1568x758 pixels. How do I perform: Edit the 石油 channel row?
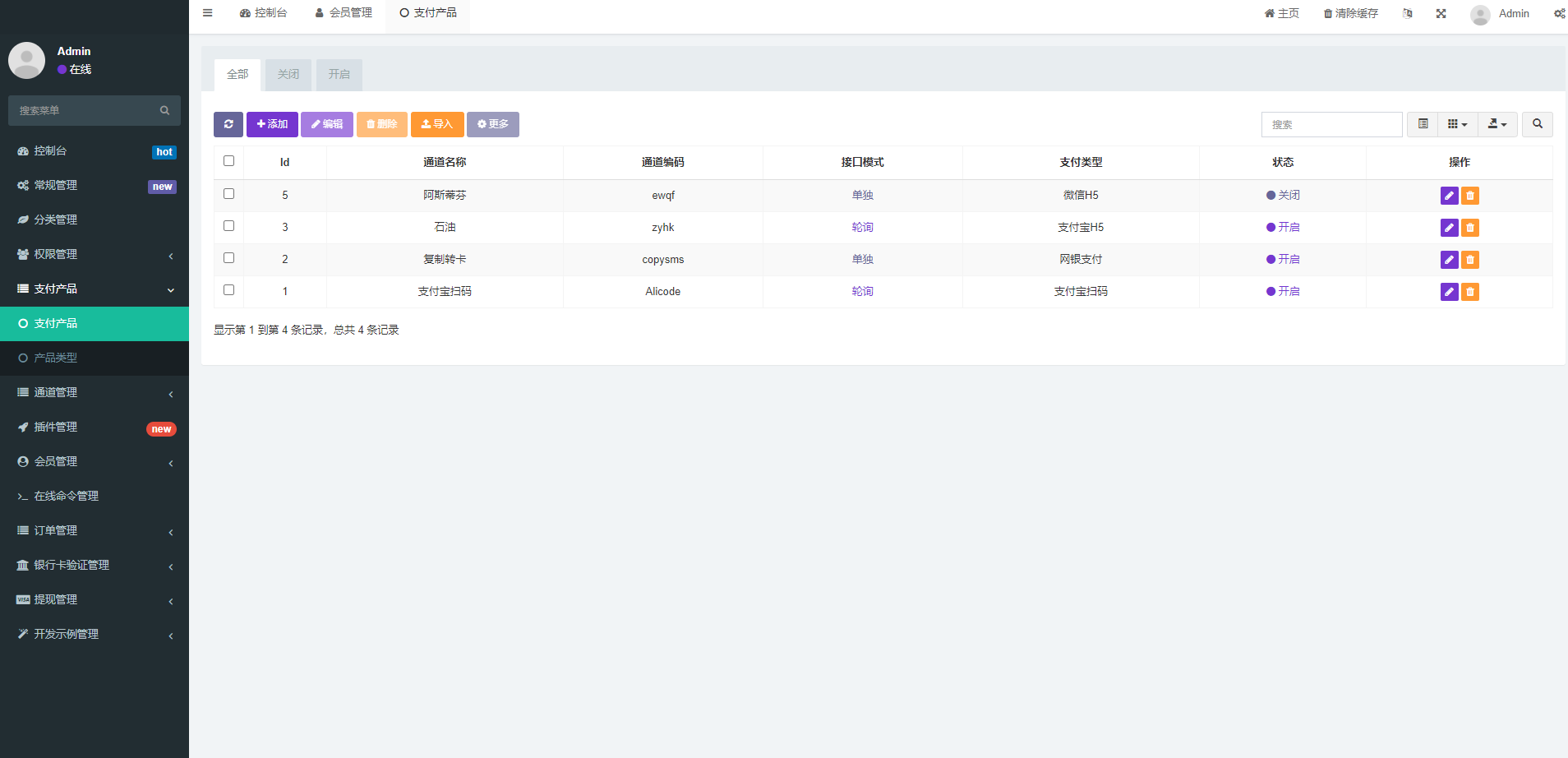[x=1450, y=228]
